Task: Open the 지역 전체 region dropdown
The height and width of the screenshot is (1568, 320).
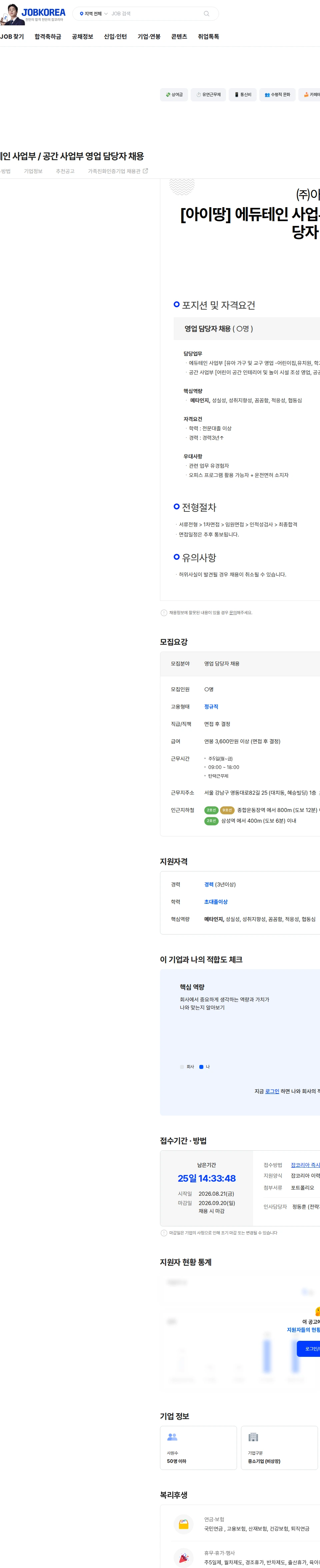Action: tap(94, 13)
